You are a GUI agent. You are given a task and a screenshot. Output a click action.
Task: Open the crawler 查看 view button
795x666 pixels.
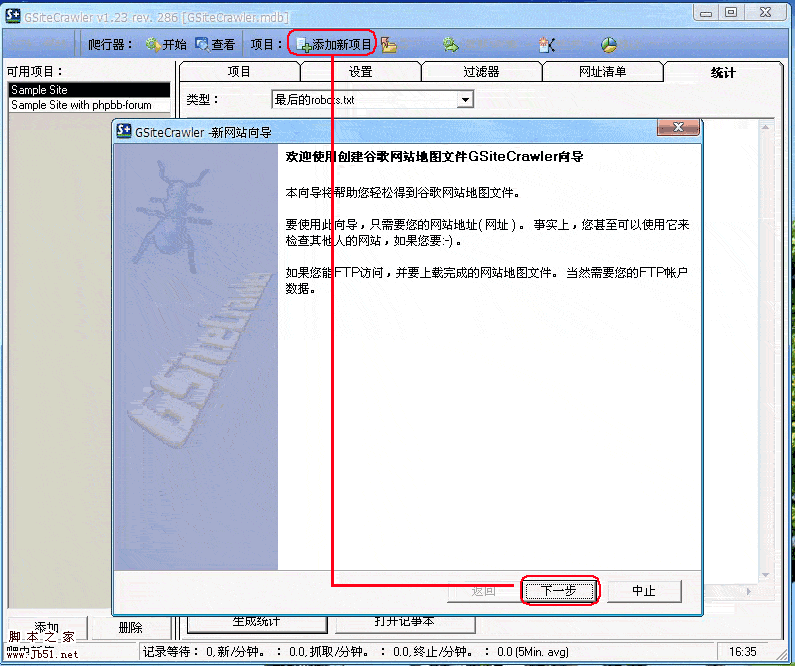[x=215, y=45]
